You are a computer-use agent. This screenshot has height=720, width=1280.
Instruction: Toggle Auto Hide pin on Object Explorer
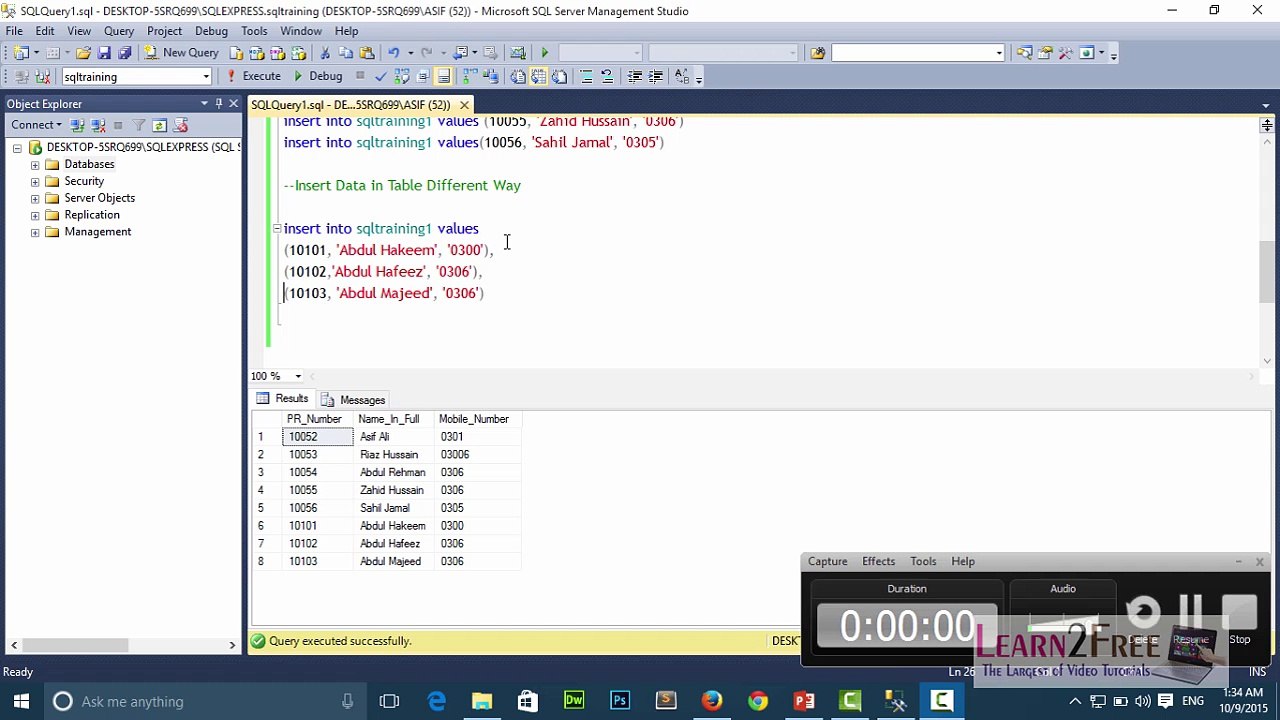pos(219,103)
